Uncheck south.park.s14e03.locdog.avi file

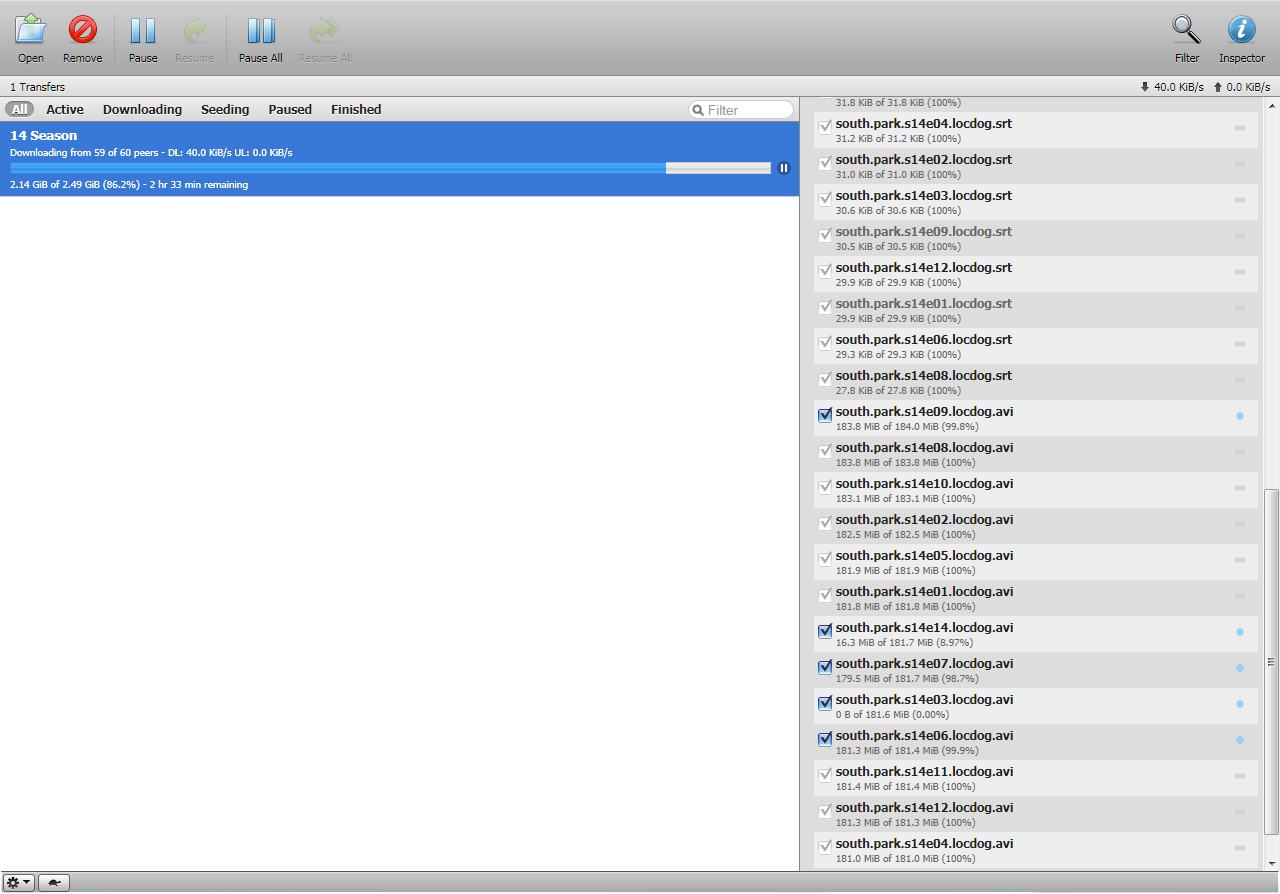click(x=825, y=703)
